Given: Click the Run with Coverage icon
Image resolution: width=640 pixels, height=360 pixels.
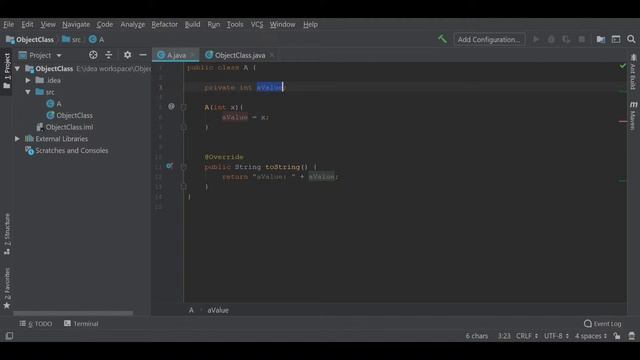Looking at the screenshot, I should click(566, 39).
